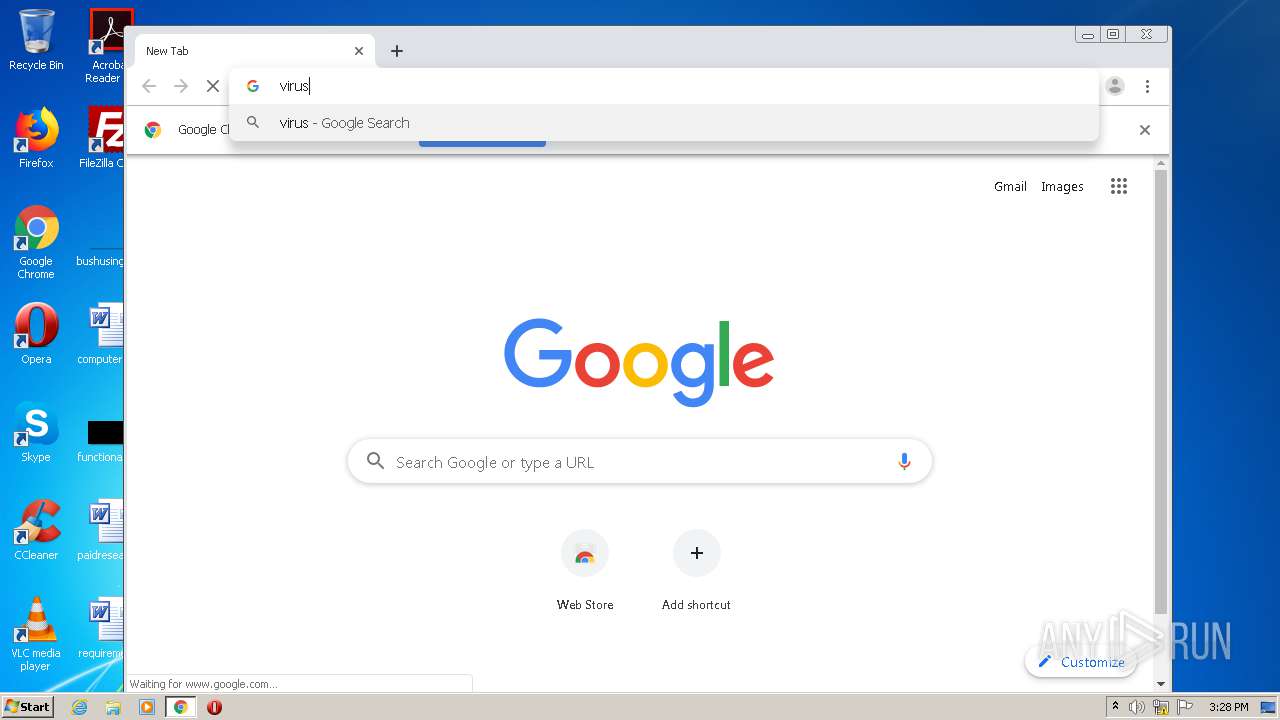
Task: Click the Google G icon in address bar
Action: 253,86
